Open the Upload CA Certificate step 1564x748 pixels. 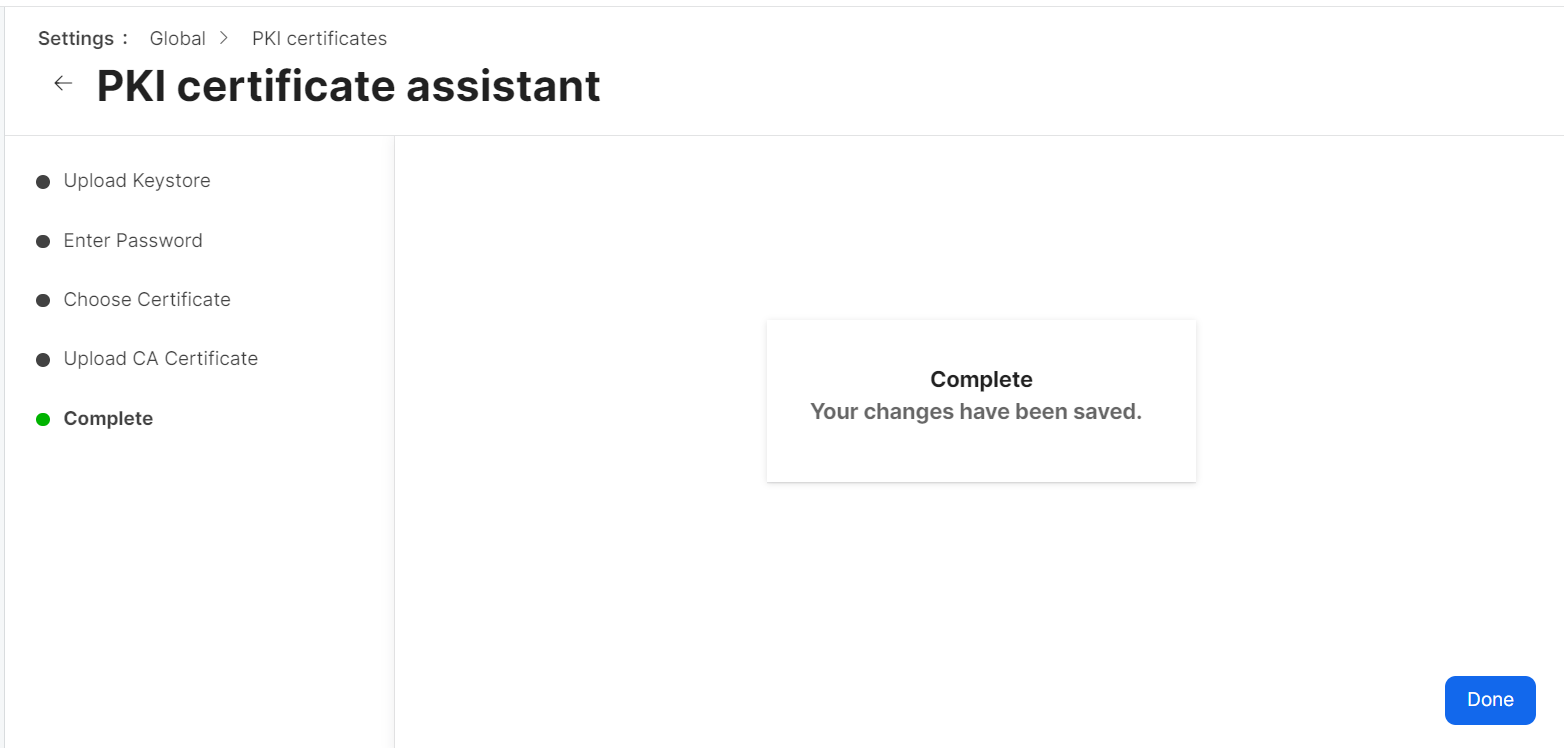[161, 358]
